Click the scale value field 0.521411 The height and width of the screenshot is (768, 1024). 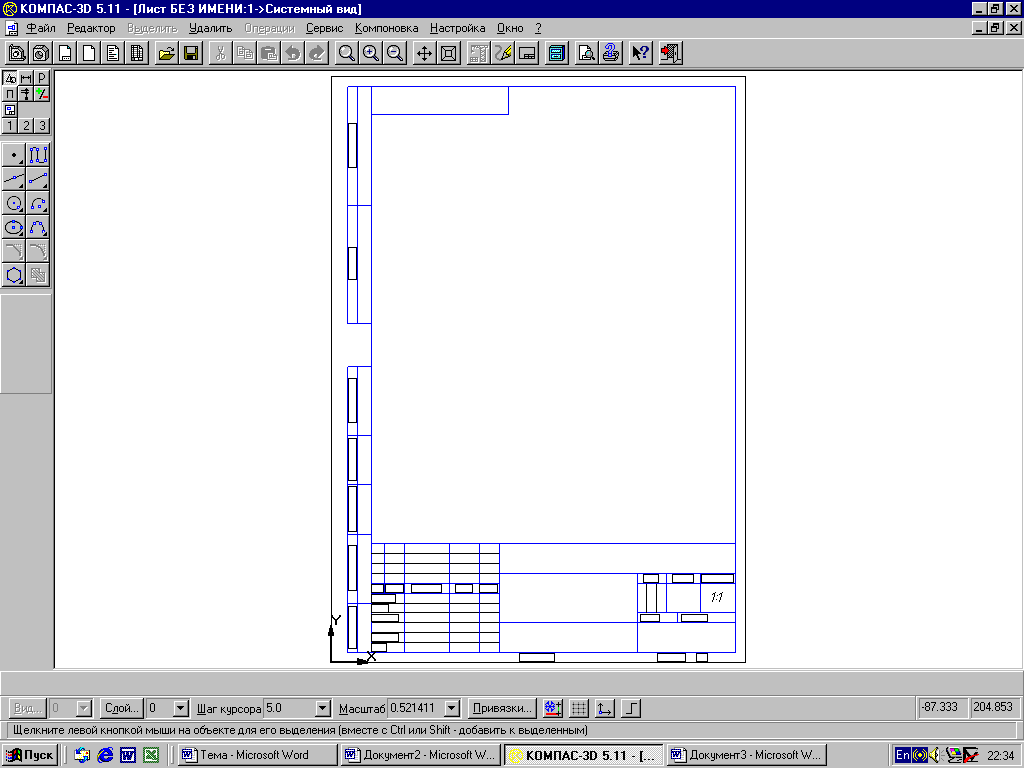416,708
